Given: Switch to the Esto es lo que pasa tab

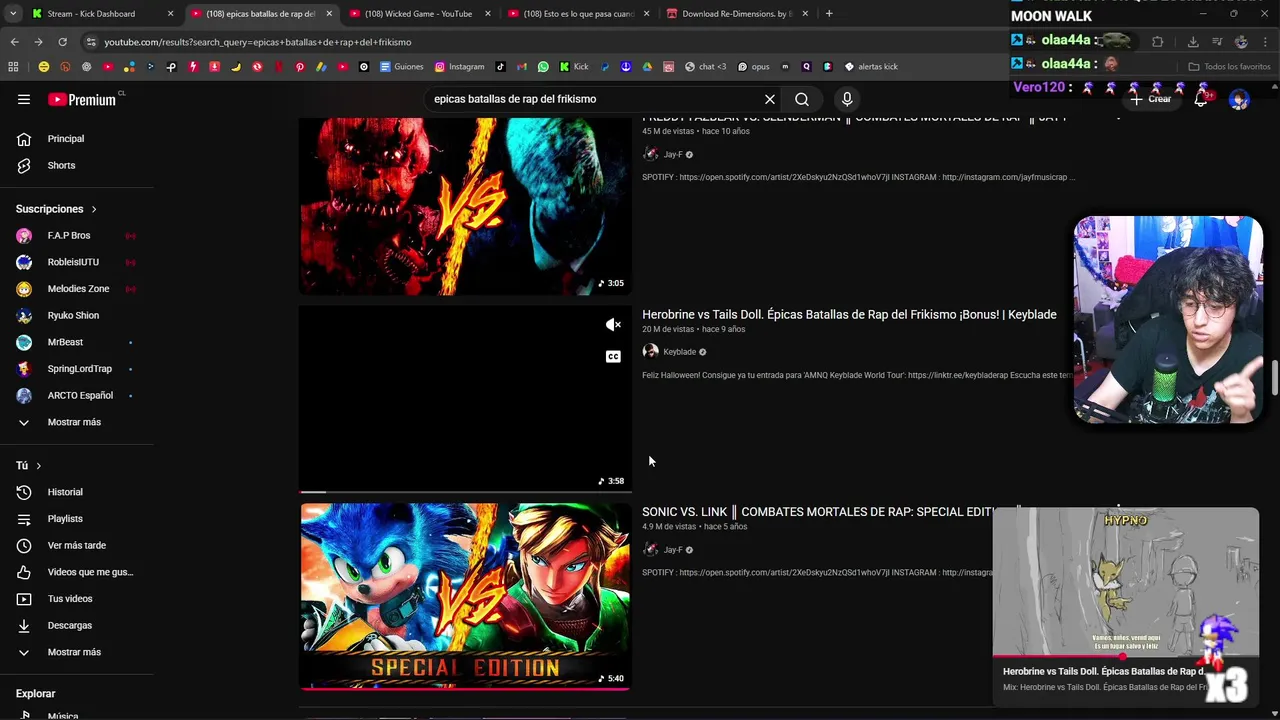Looking at the screenshot, I should tap(579, 14).
